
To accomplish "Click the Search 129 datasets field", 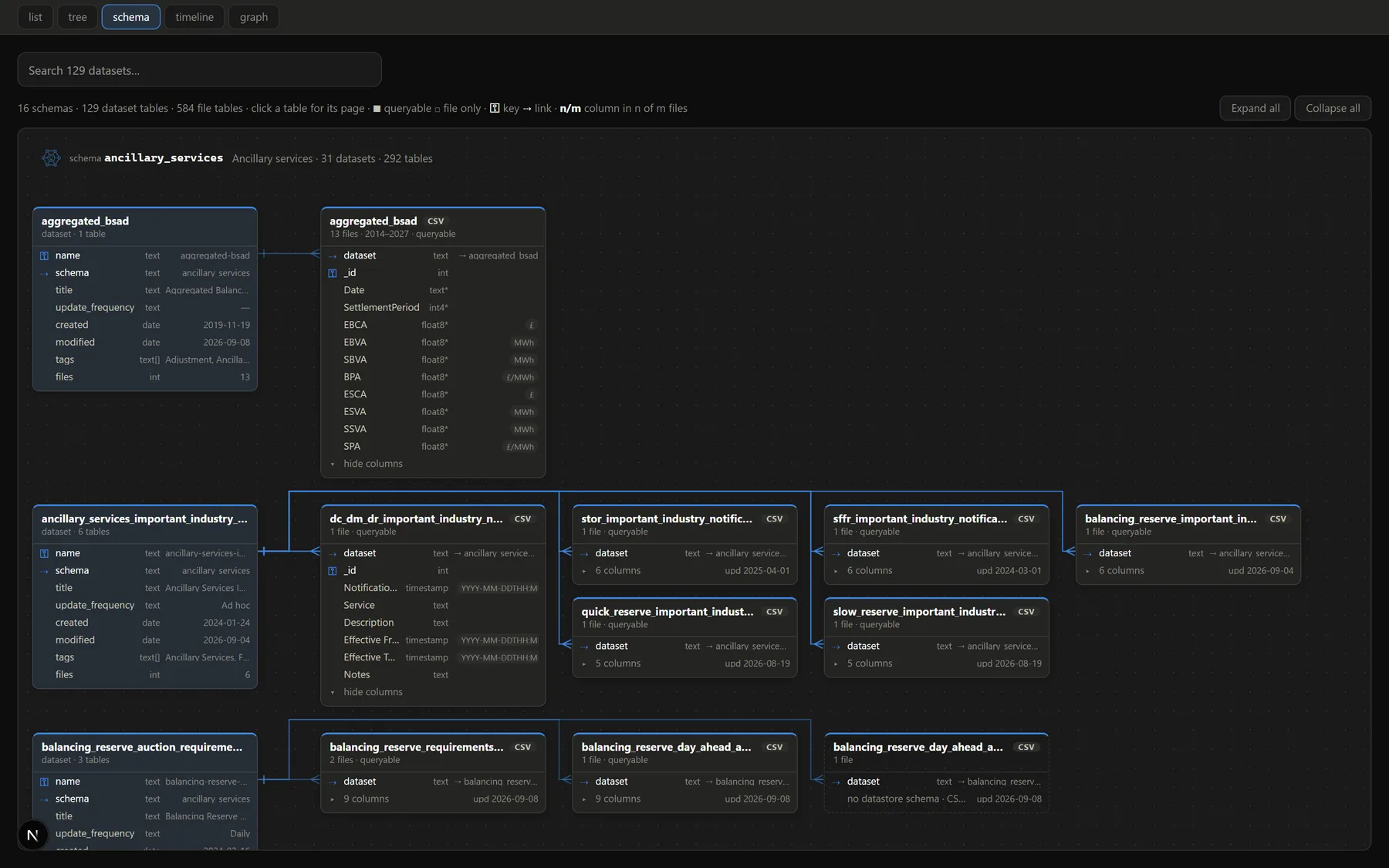I will 199,69.
